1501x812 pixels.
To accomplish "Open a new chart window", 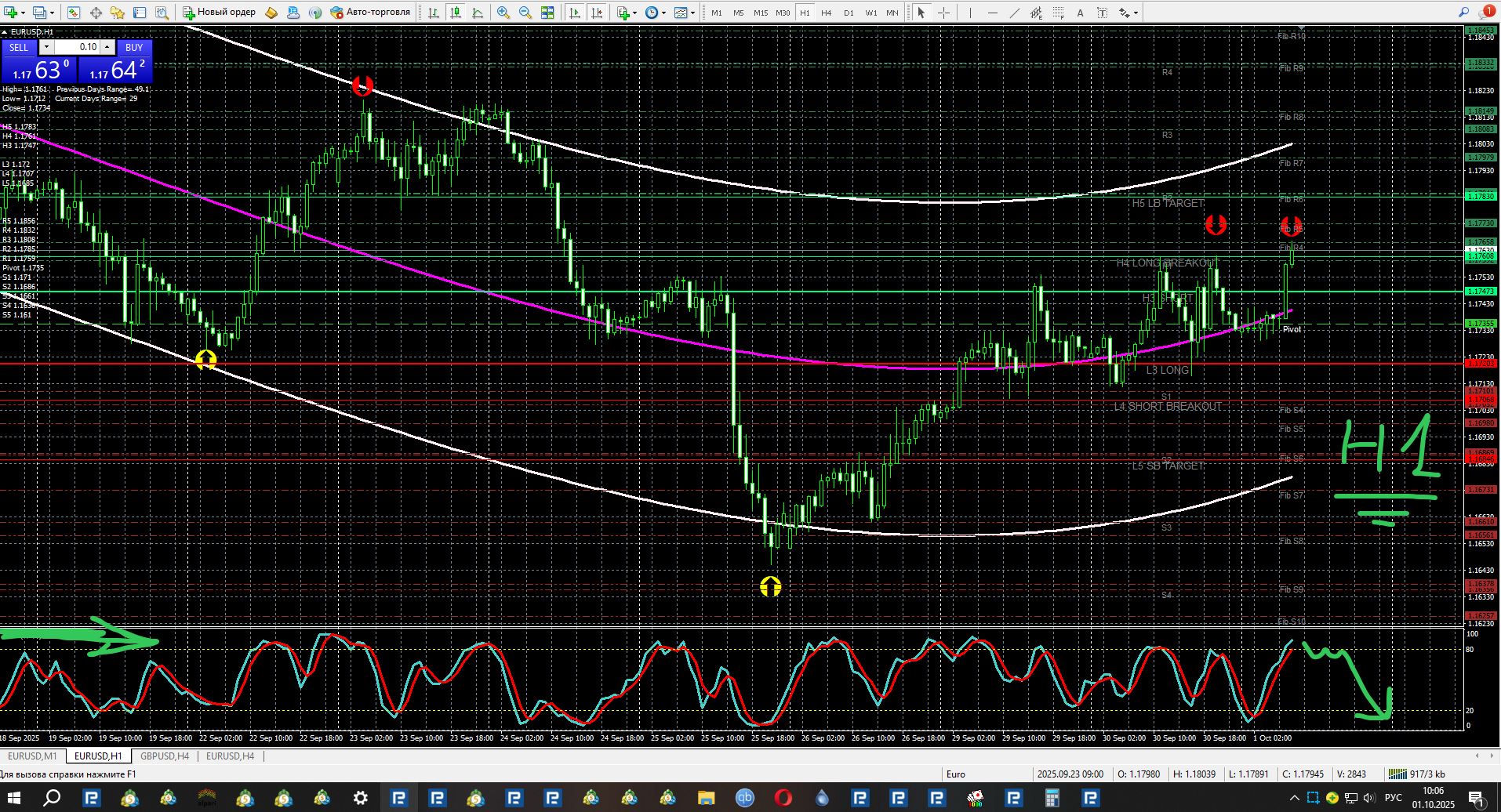I will (x=11, y=13).
